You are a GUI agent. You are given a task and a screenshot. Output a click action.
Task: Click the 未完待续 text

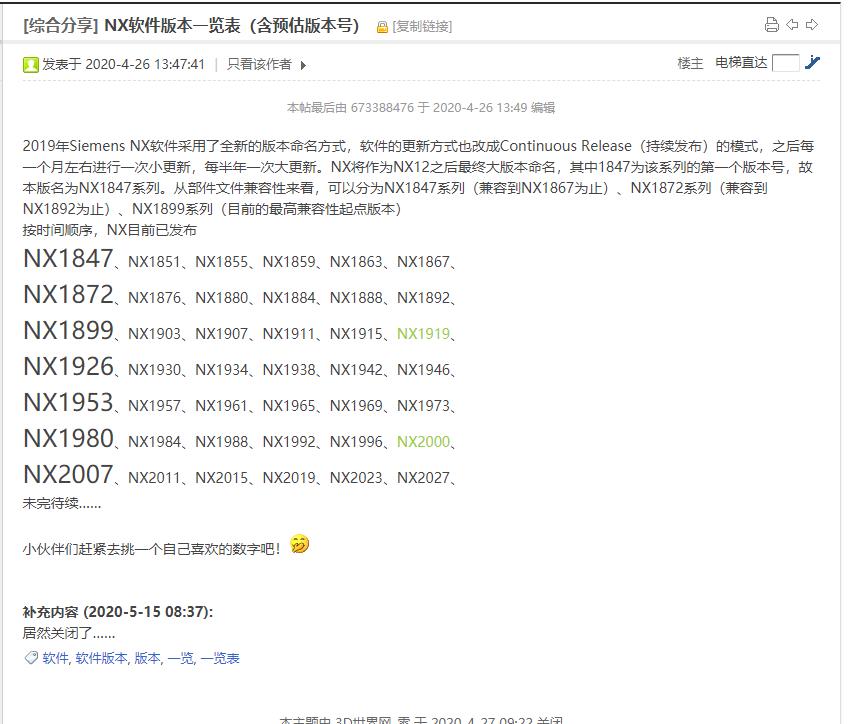point(62,504)
